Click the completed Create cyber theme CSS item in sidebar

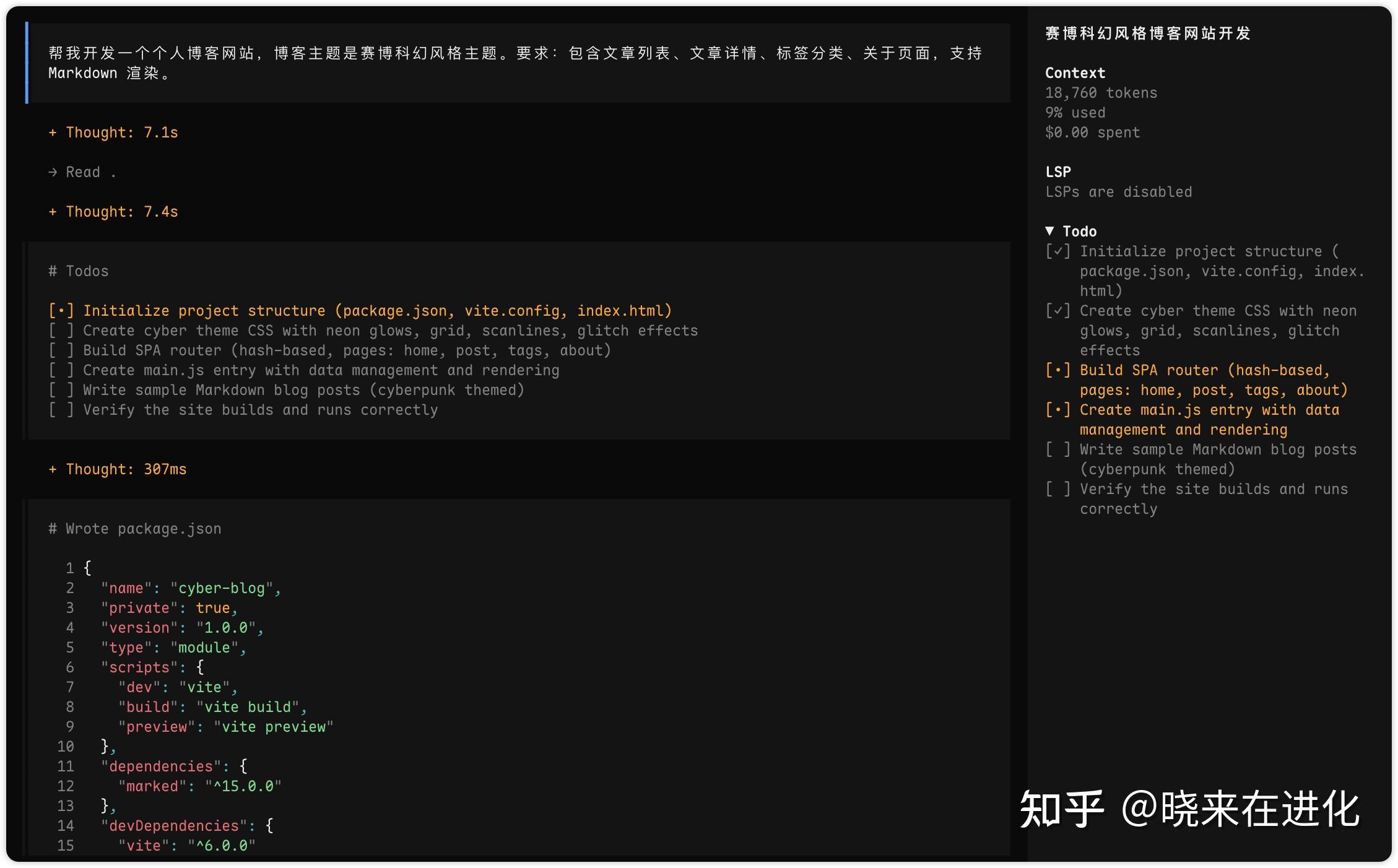pyautogui.click(x=1201, y=331)
